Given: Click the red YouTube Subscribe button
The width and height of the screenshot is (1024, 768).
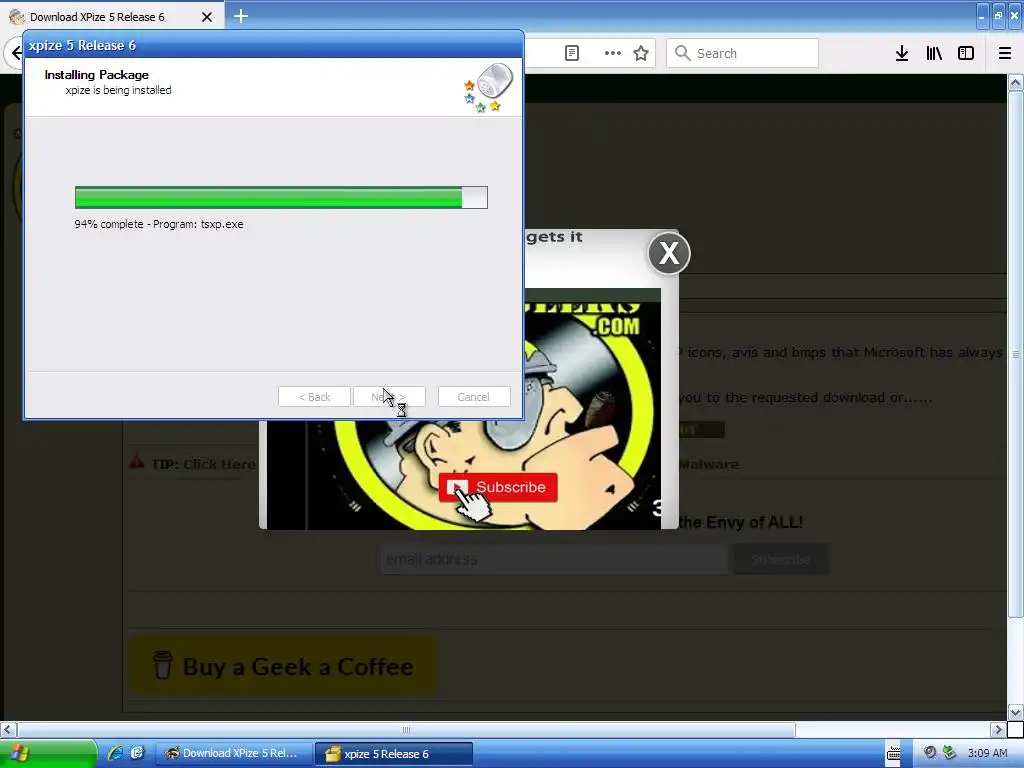Looking at the screenshot, I should click(498, 487).
